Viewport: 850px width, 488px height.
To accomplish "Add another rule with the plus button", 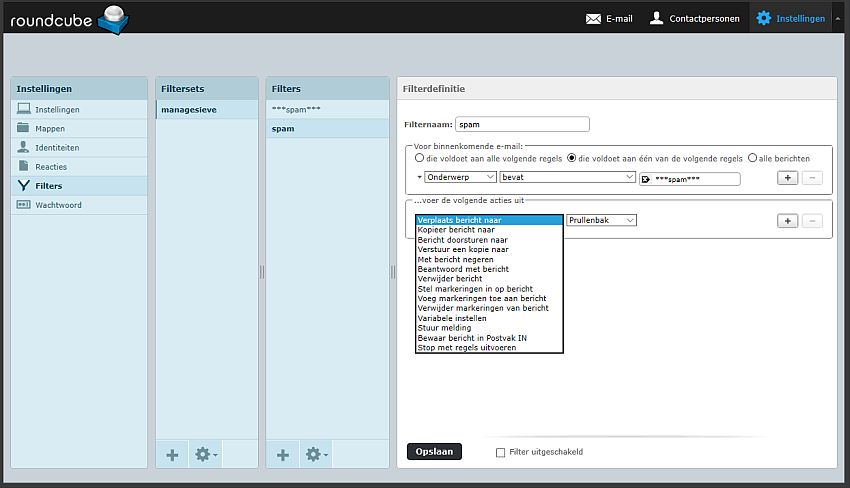I will pyautogui.click(x=787, y=178).
